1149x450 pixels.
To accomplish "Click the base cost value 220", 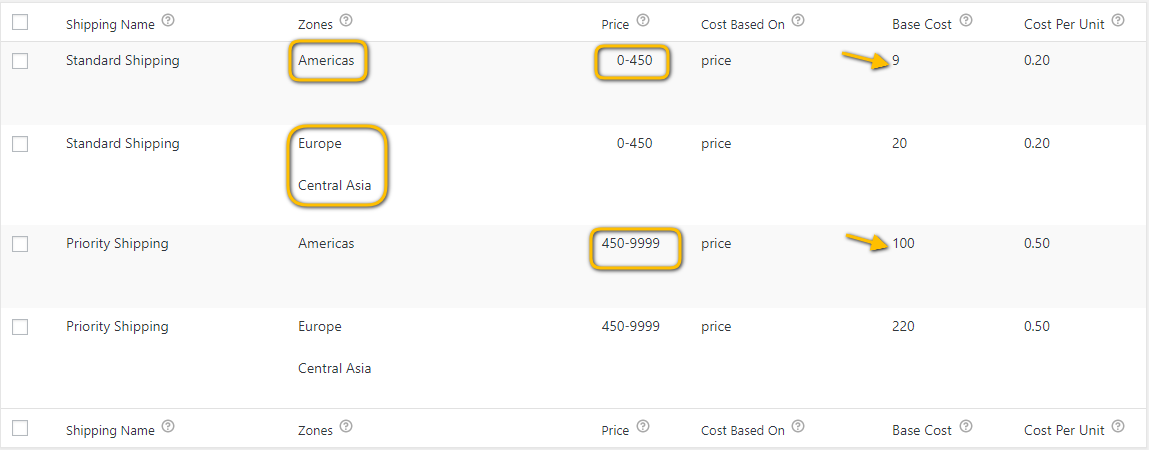I will 903,326.
